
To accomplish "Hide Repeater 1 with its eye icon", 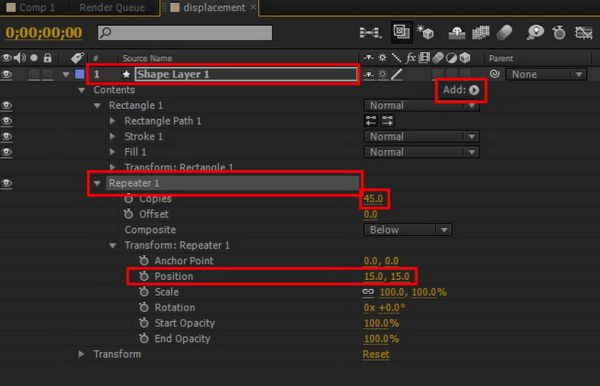I will click(7, 183).
